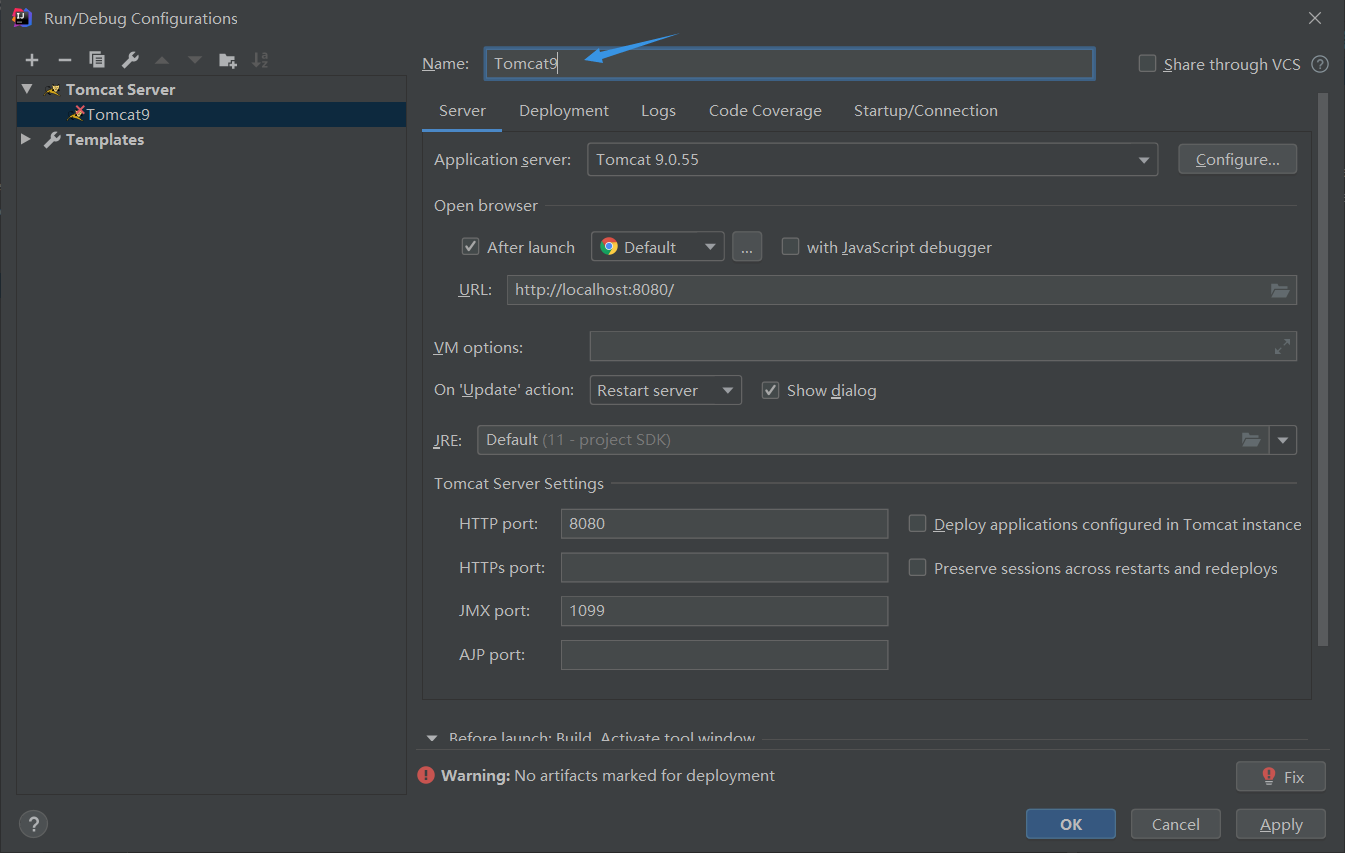
Task: Remove the configuration with the minus icon
Action: point(64,60)
